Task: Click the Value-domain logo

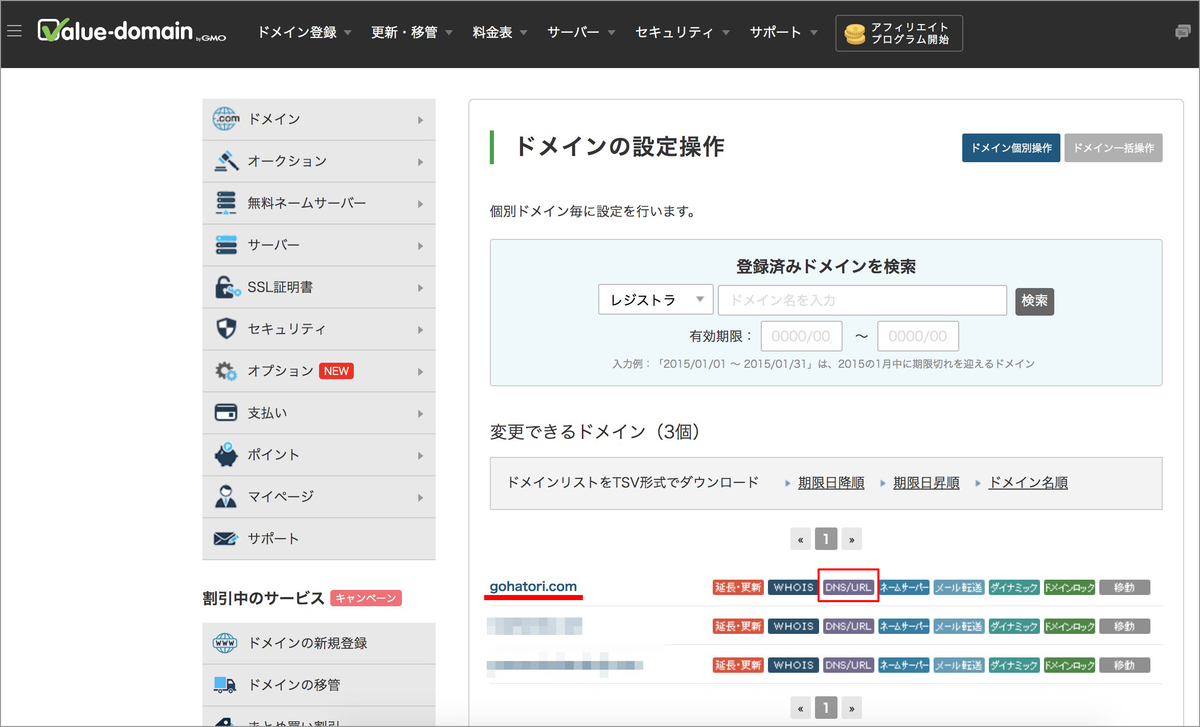Action: coord(133,31)
